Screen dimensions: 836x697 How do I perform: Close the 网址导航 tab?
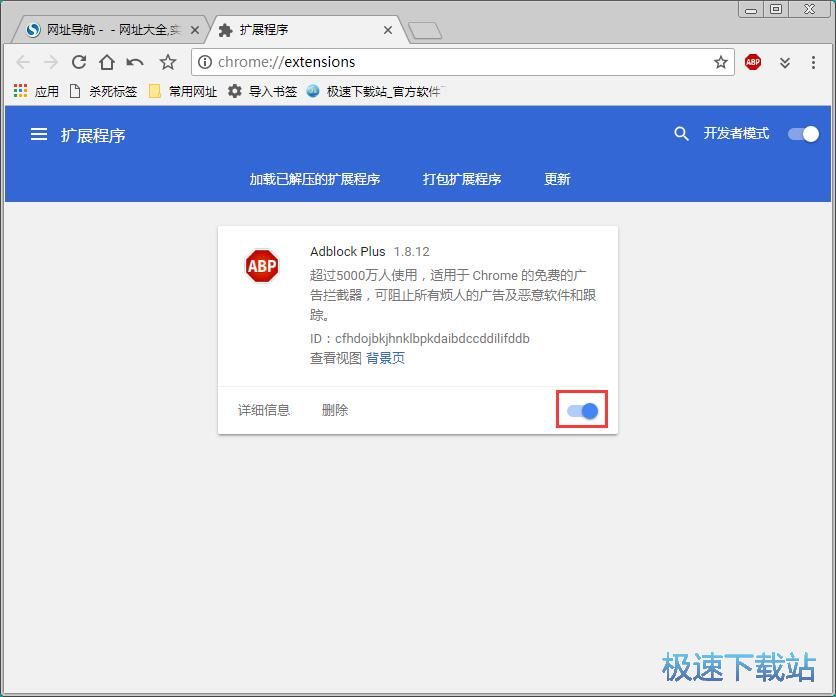point(195,30)
